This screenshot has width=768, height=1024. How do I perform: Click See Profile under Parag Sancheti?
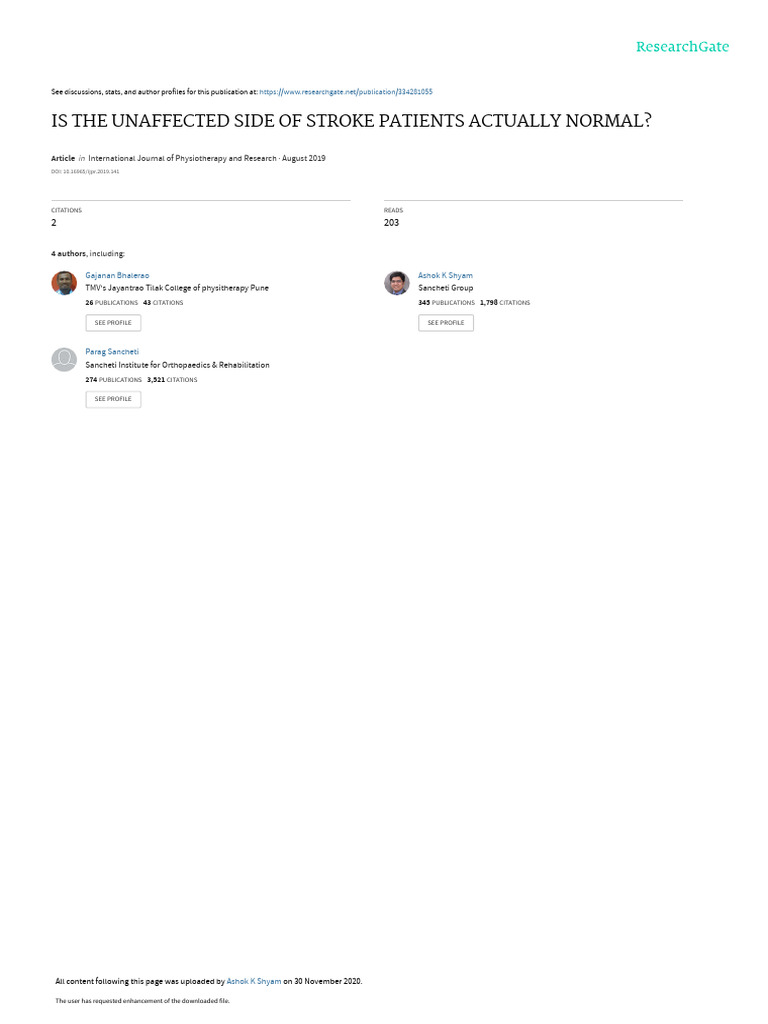click(113, 399)
